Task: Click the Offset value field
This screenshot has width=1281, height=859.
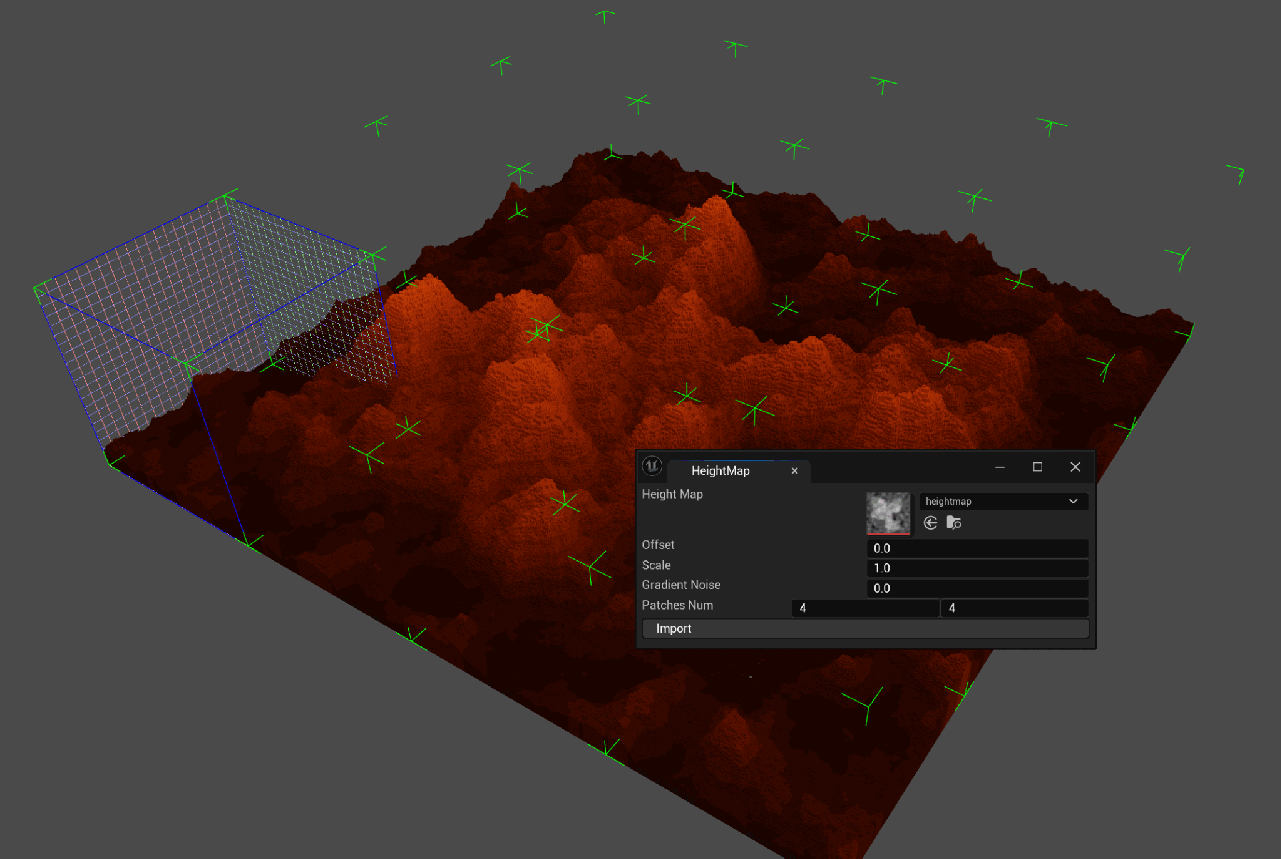Action: [x=977, y=548]
